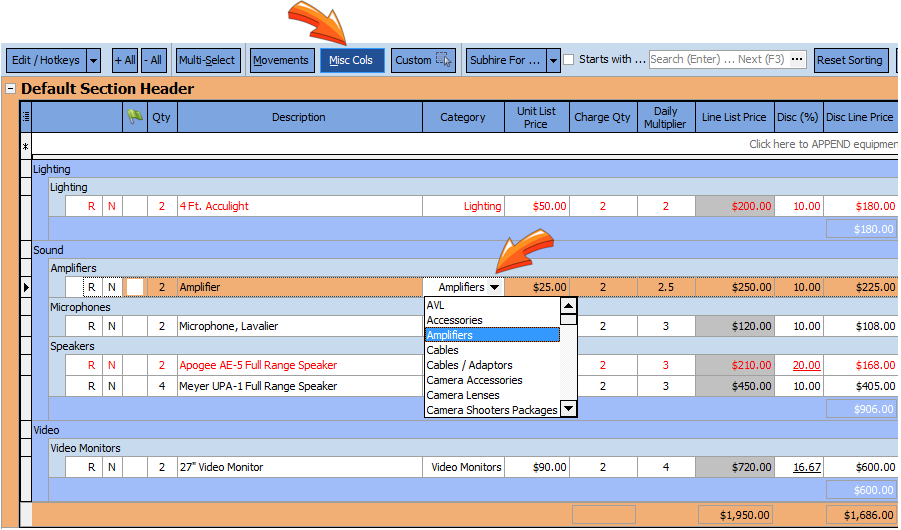Click the + All expand button
The image size is (901, 530).
point(125,60)
